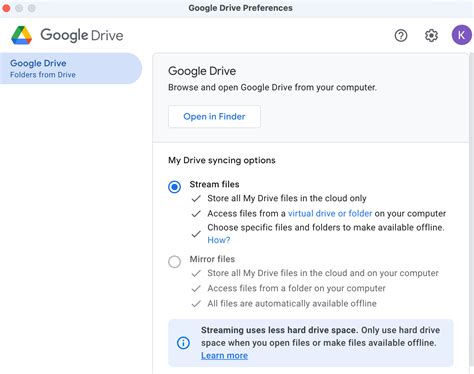Viewport: 474px width, 374px height.
Task: Click the Open in Finder button
Action: pyautogui.click(x=214, y=116)
